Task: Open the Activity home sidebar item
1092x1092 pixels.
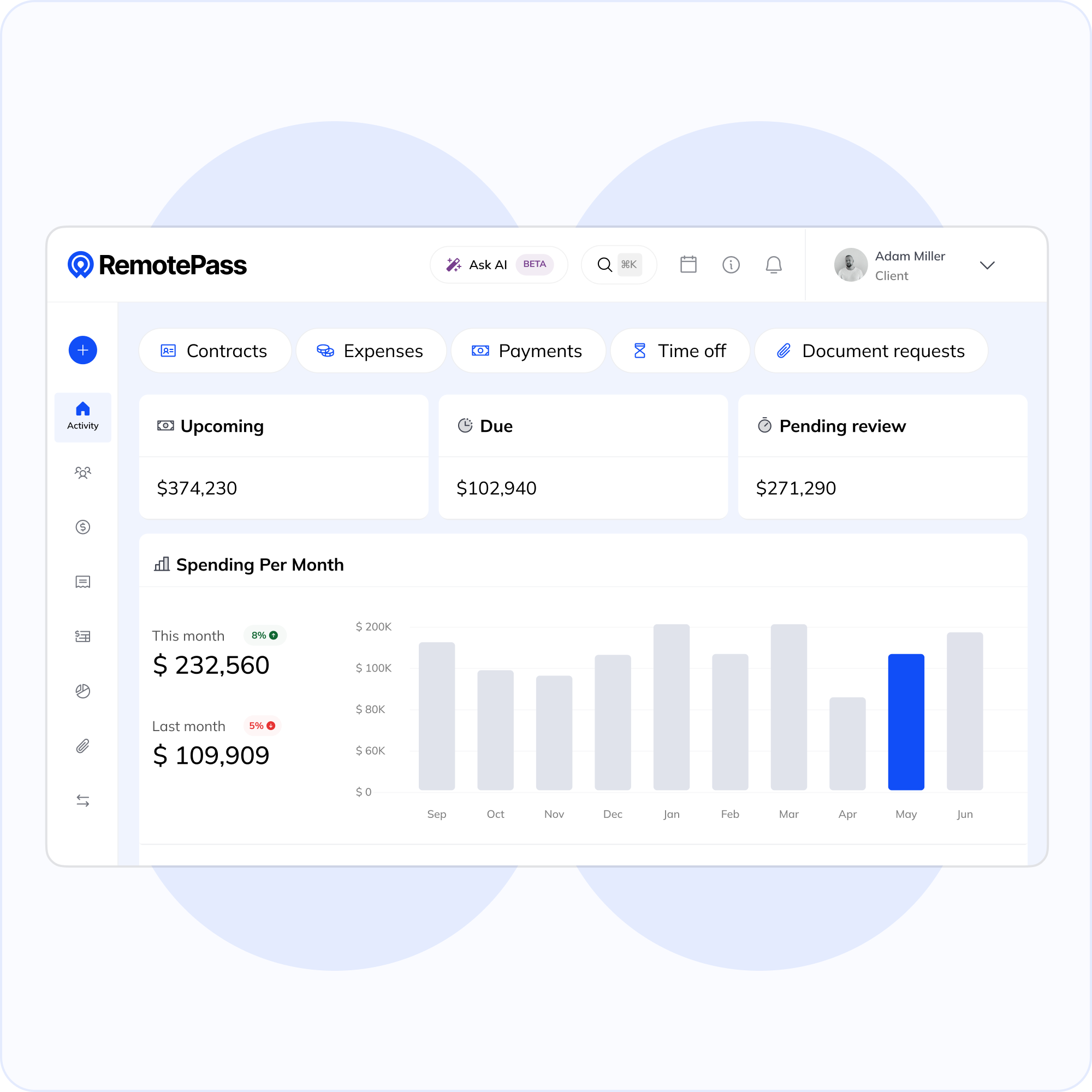Action: (x=82, y=417)
